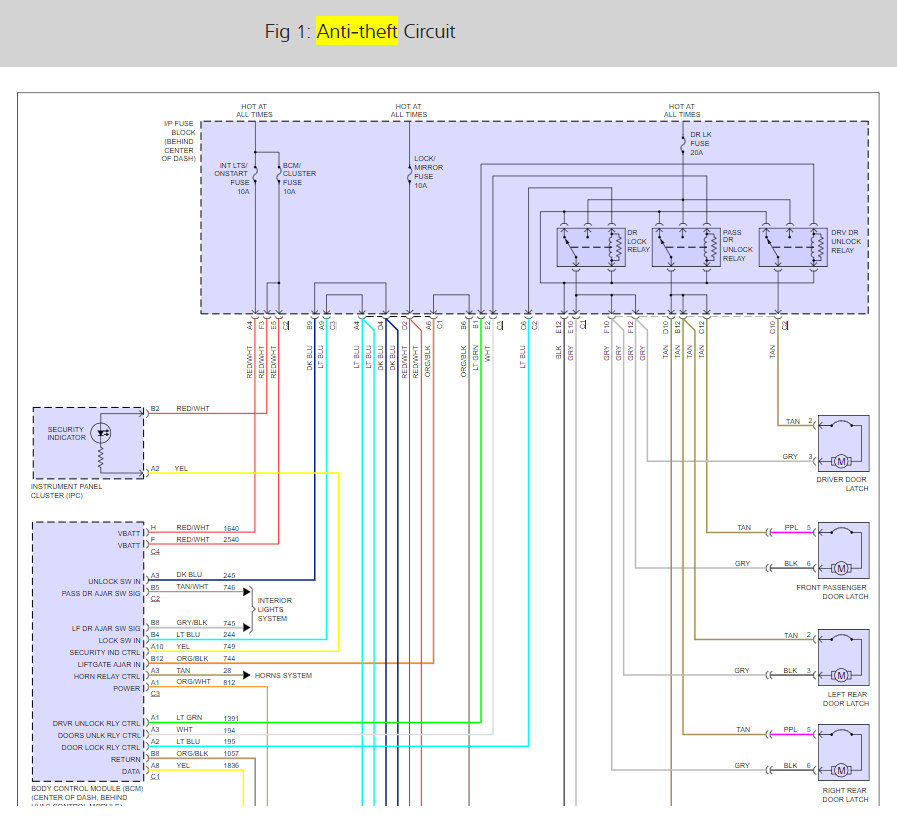Viewport: 897px width, 823px height.
Task: Click the FRONT PASSENGER DOOR LATCH caption
Action: tap(832, 592)
